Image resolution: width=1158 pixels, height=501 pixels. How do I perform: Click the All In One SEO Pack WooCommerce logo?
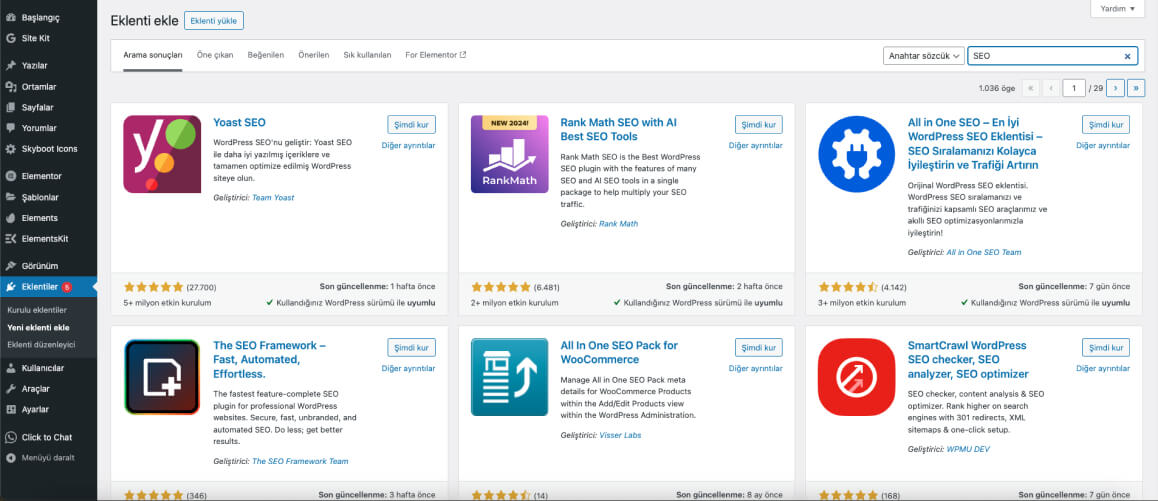tap(510, 377)
